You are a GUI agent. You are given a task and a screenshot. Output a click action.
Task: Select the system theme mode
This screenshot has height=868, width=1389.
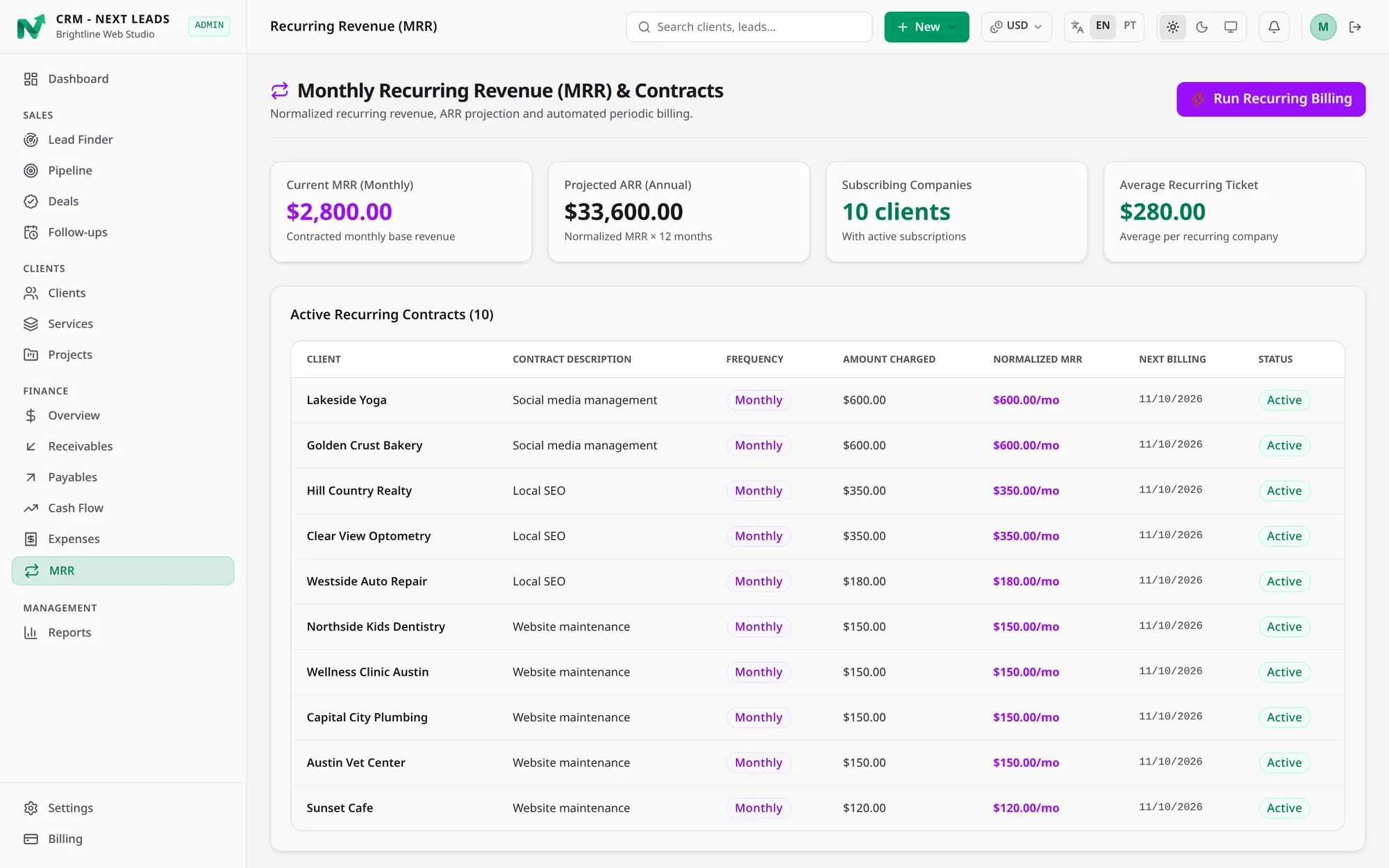tap(1231, 27)
